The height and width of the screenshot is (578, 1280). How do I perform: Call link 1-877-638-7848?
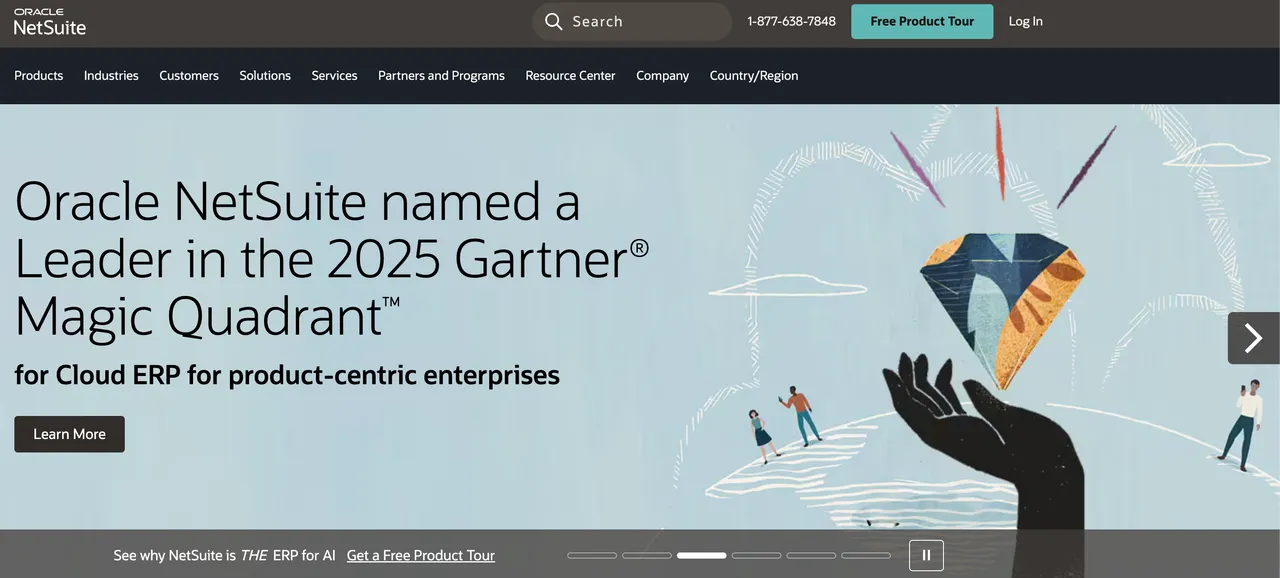tap(791, 21)
